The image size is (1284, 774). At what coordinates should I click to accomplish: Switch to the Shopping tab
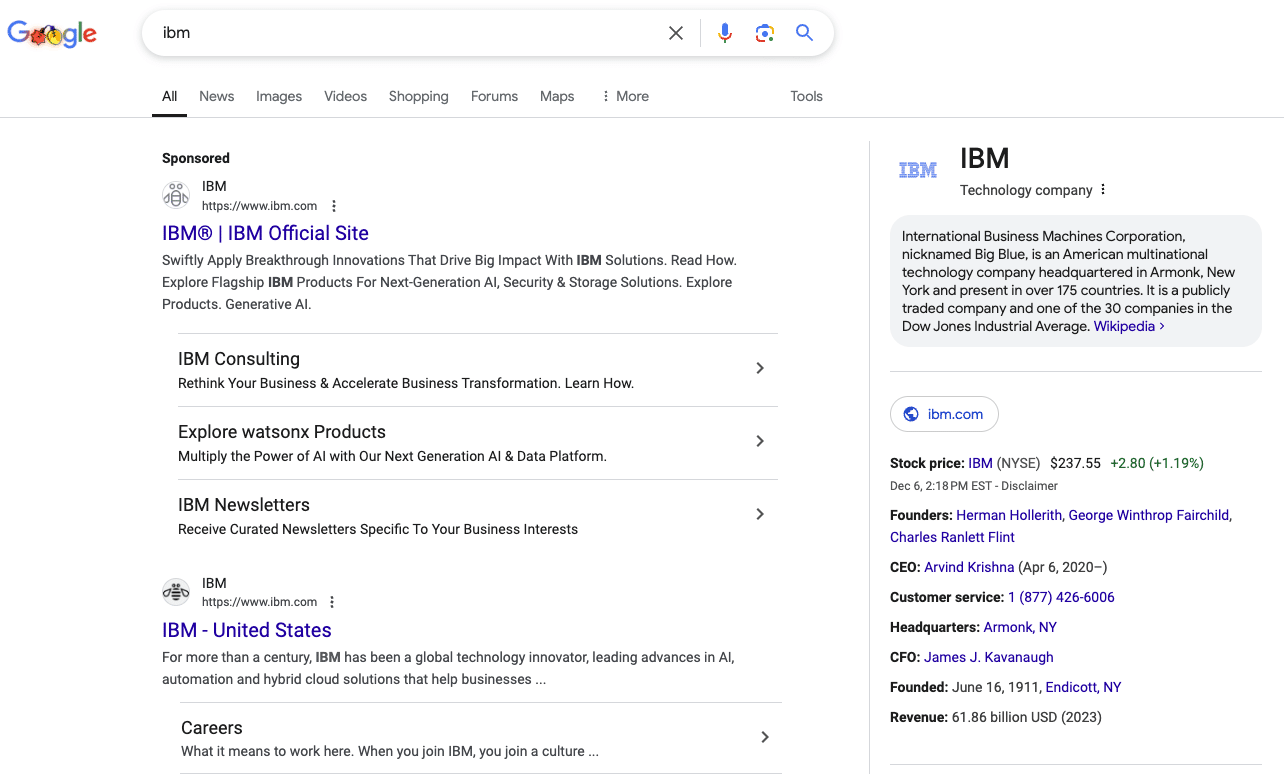(418, 96)
